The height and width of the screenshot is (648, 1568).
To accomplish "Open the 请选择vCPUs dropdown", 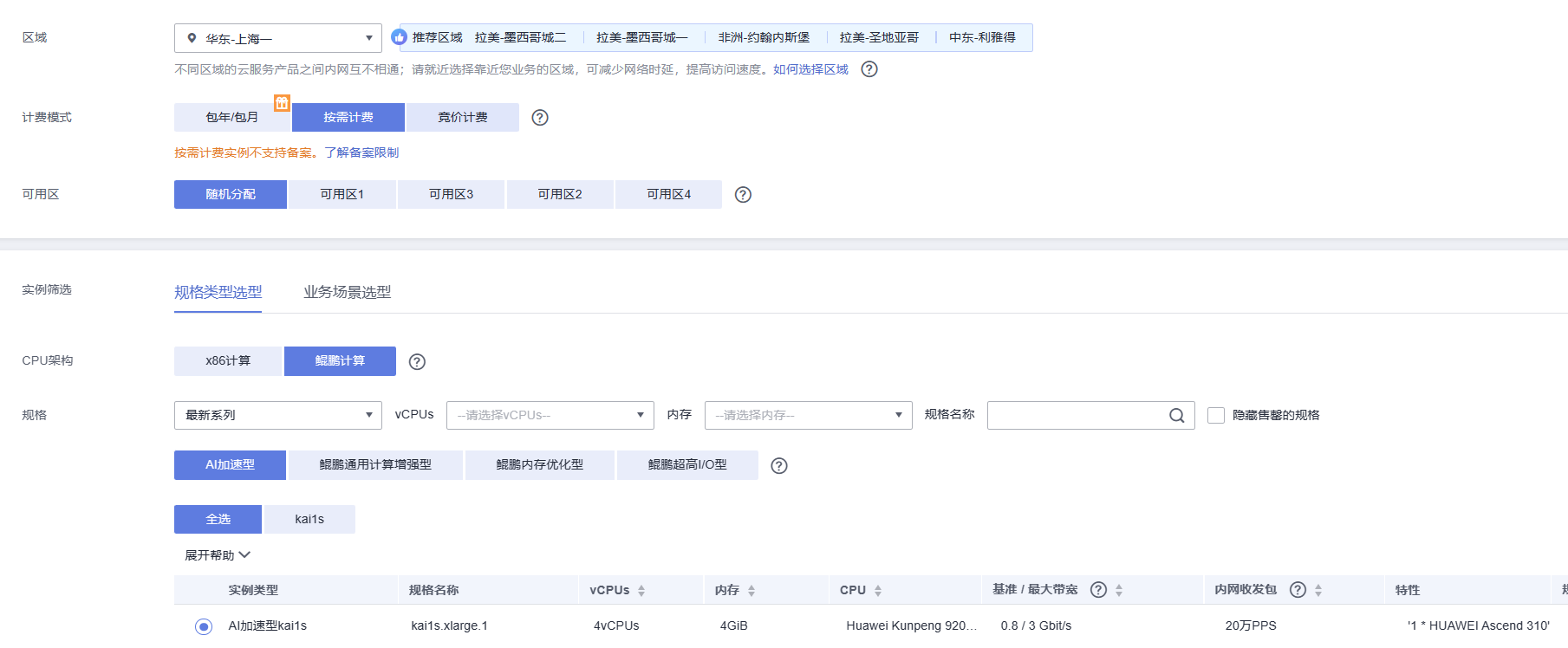I will pyautogui.click(x=550, y=416).
